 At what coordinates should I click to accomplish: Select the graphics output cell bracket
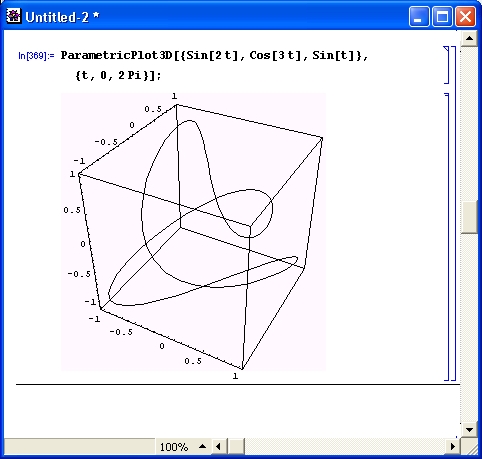[447, 237]
